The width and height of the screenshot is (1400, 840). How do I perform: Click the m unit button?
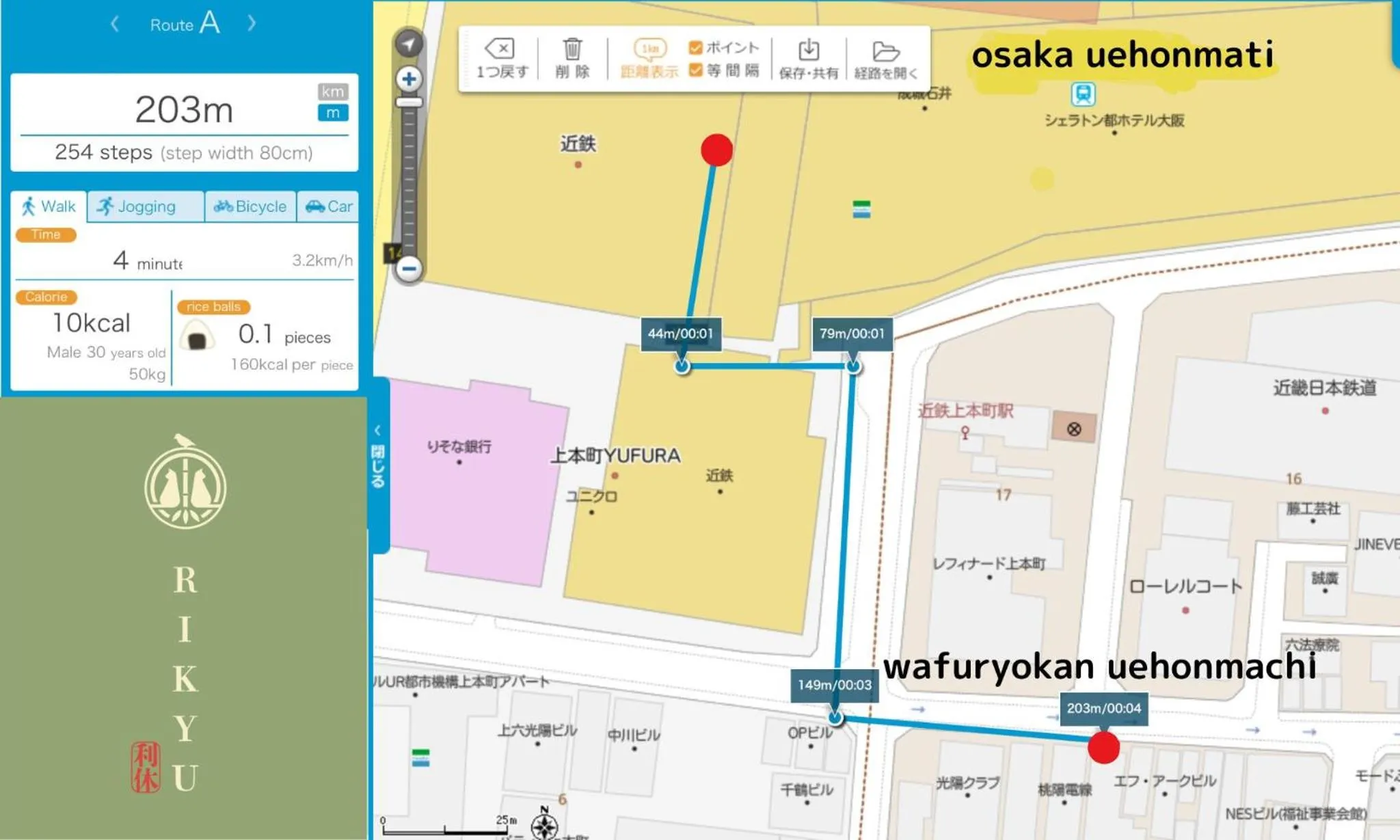pyautogui.click(x=333, y=113)
